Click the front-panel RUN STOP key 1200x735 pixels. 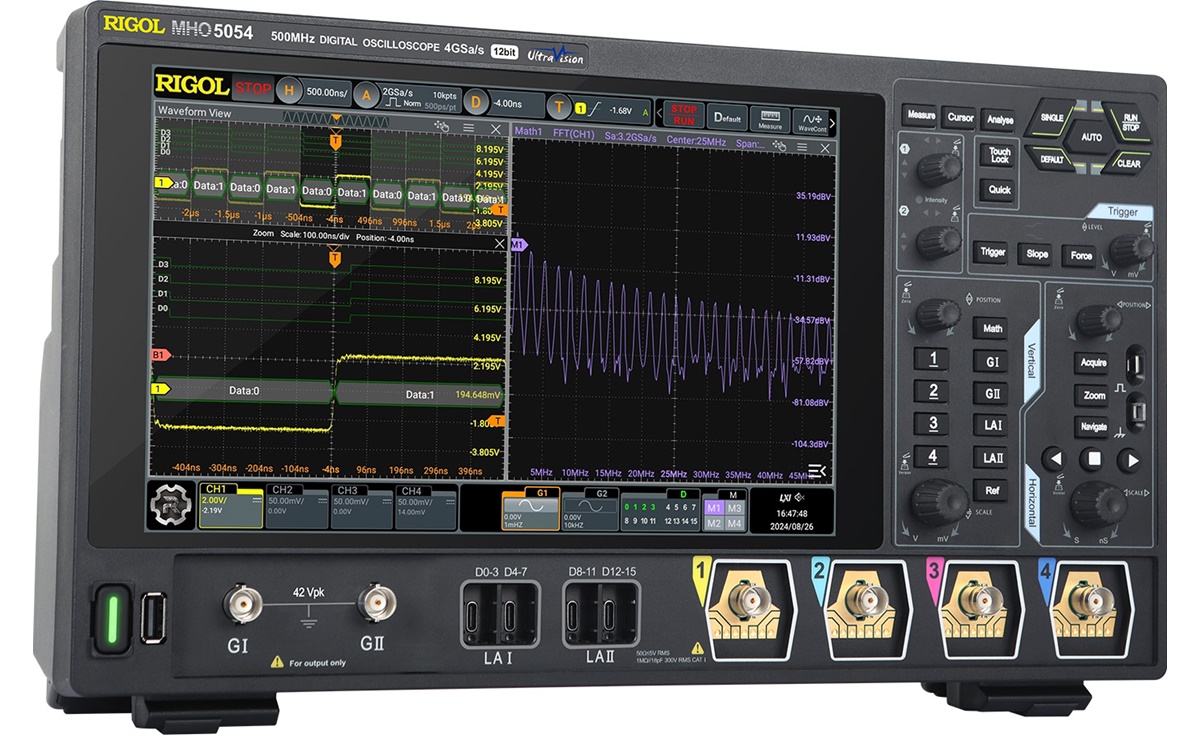[x=1129, y=122]
